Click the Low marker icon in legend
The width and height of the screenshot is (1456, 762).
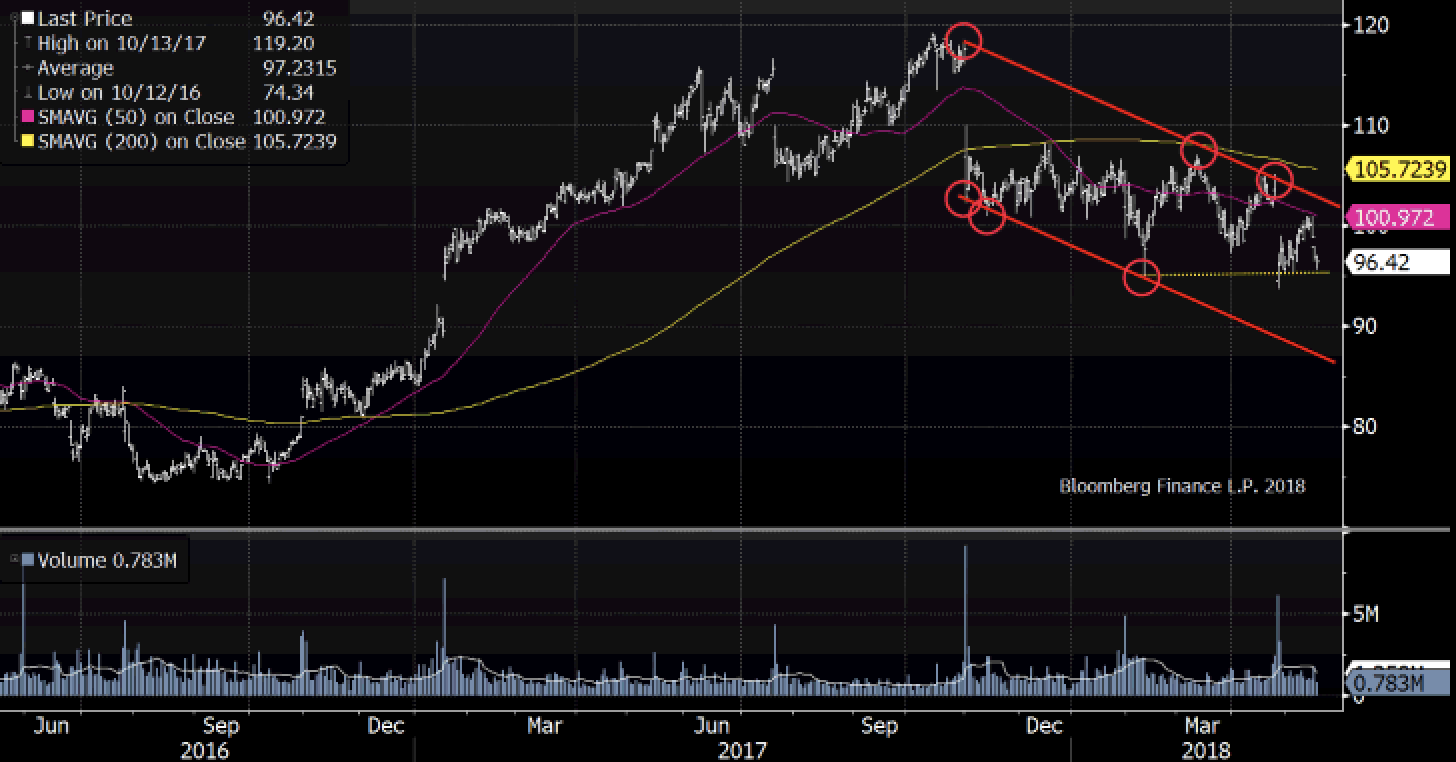(x=28, y=93)
